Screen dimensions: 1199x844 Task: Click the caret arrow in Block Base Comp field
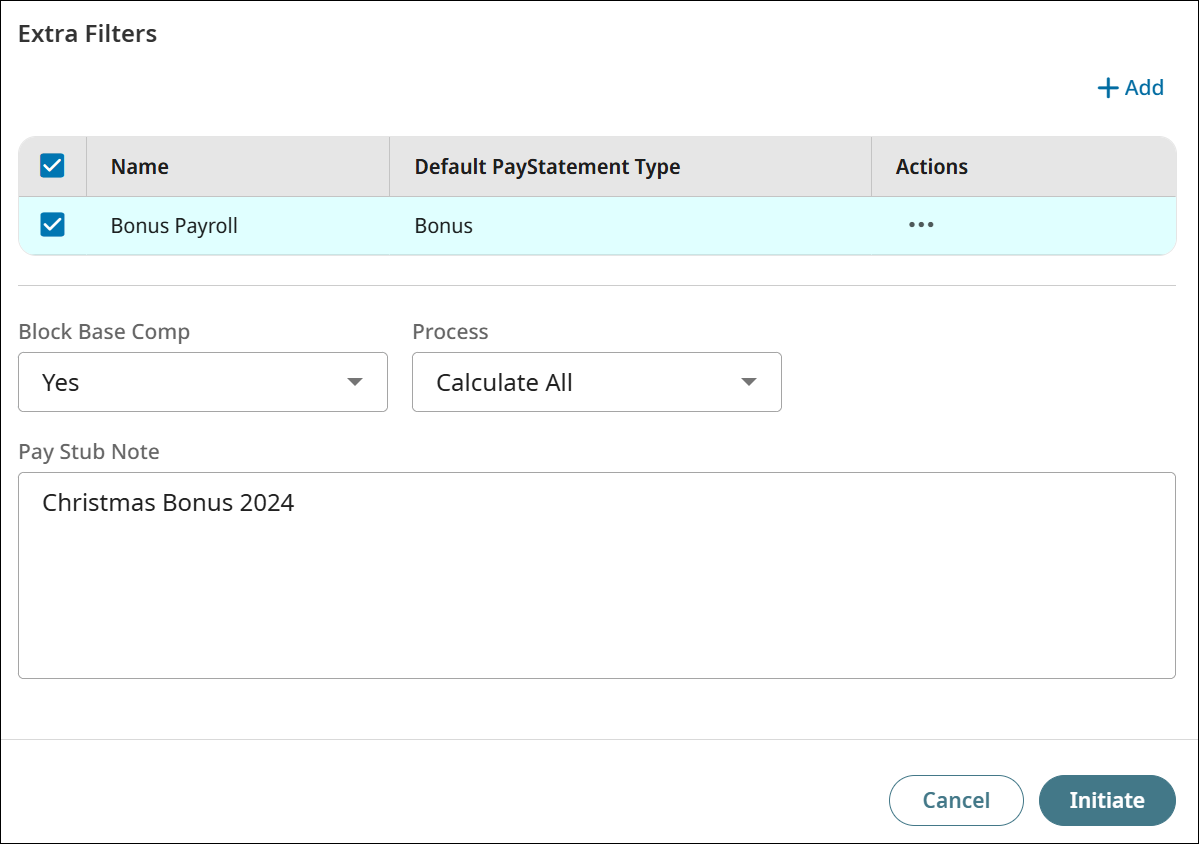354,382
